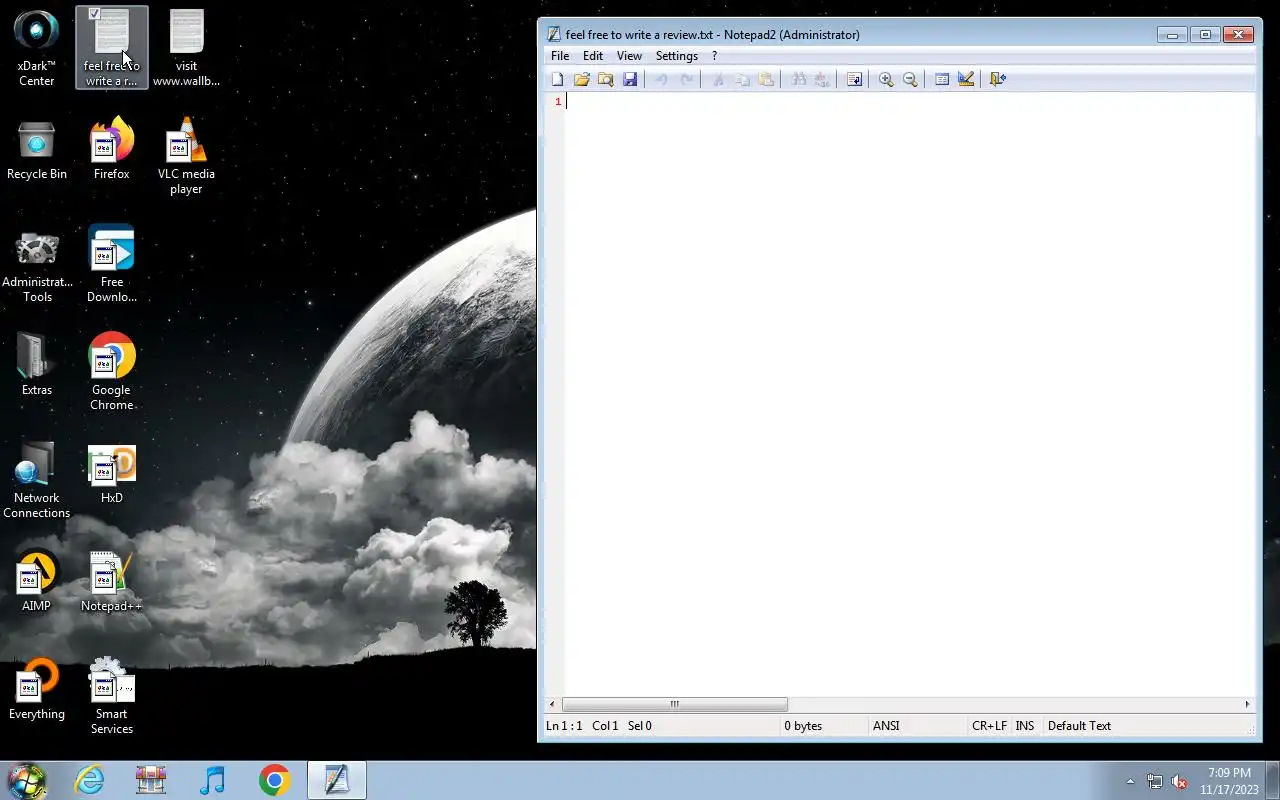Zoom out with the minus magnifier
The image size is (1280, 800).
910,79
